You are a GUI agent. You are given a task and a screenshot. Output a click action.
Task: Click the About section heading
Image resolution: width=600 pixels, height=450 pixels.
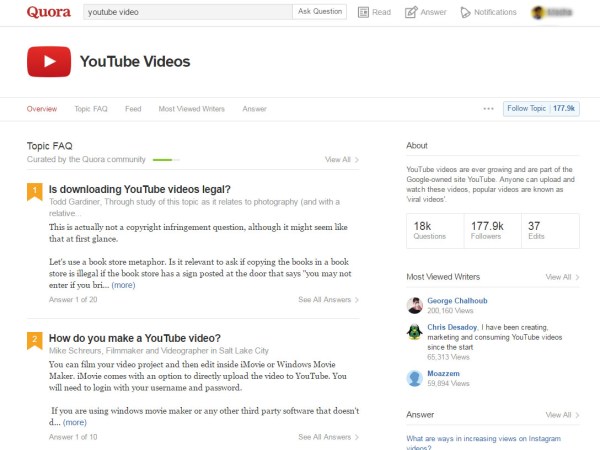417,145
